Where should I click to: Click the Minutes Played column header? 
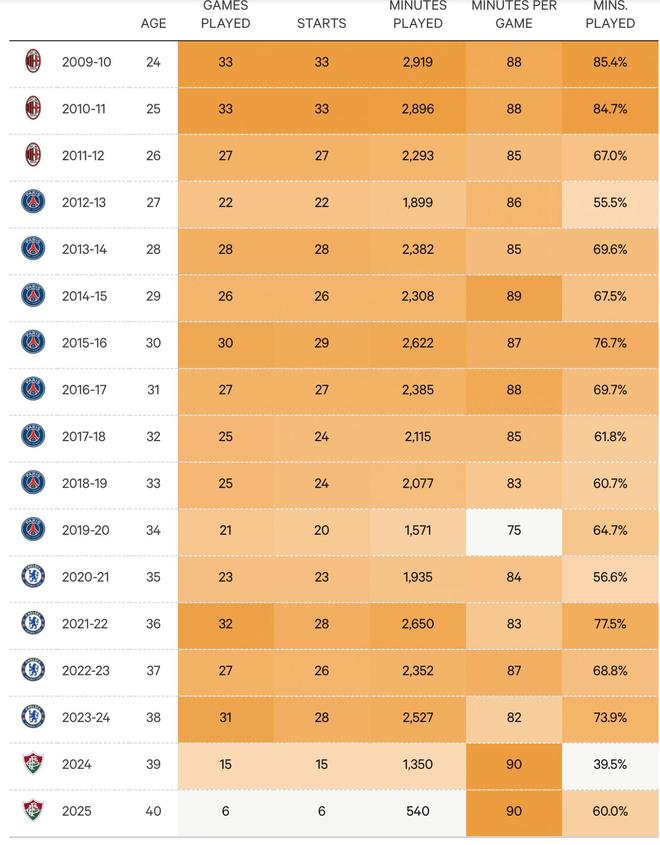tap(417, 15)
